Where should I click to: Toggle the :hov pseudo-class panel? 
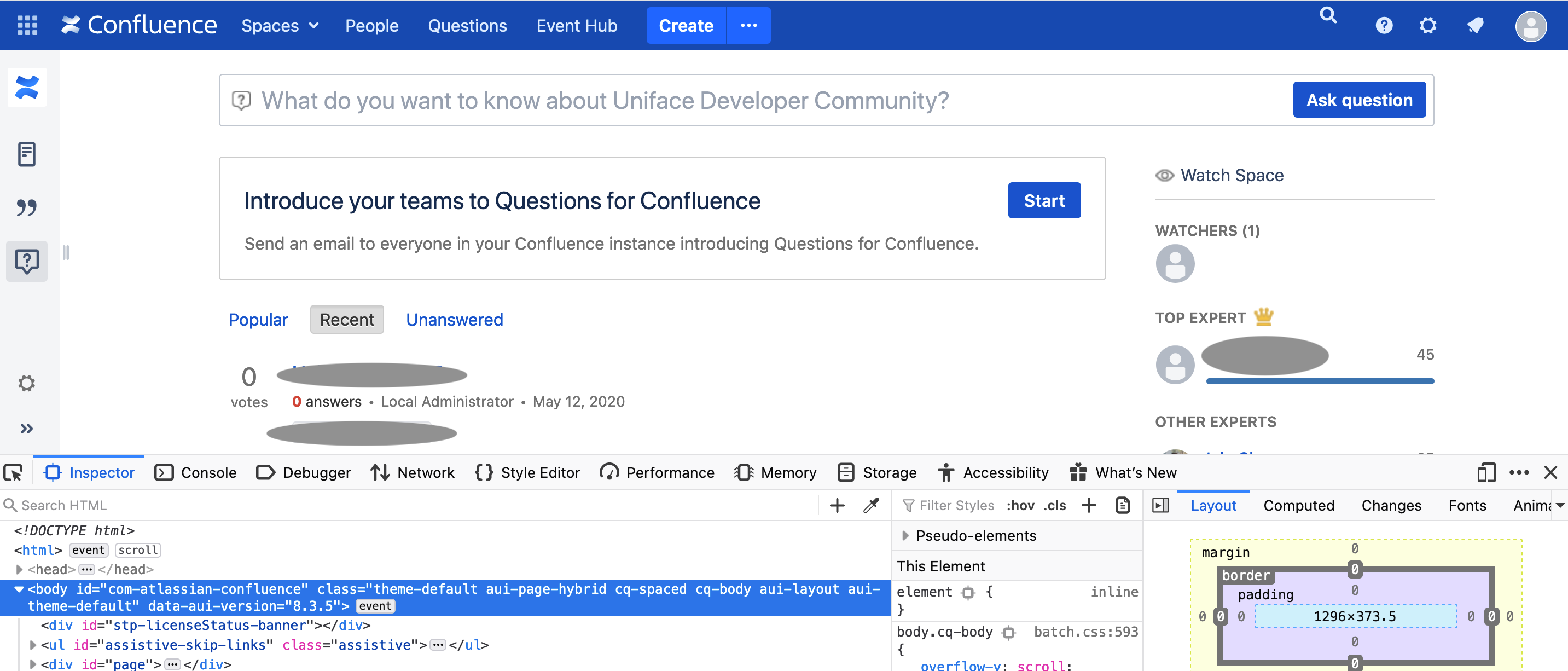(1021, 505)
